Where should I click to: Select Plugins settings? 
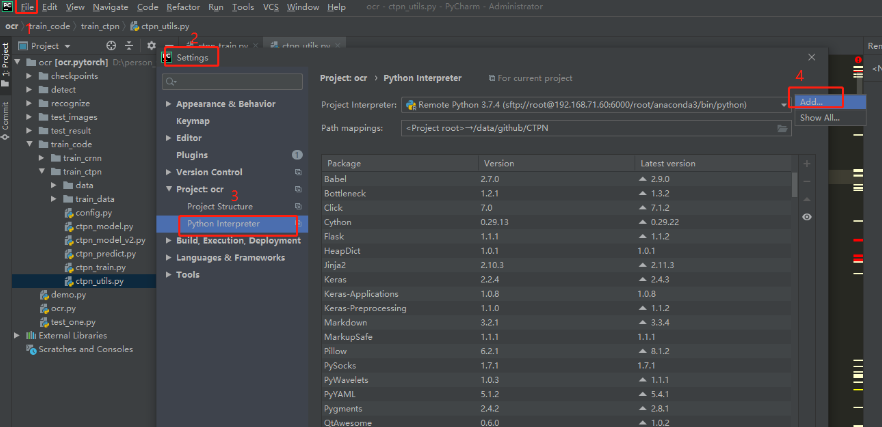click(192, 155)
